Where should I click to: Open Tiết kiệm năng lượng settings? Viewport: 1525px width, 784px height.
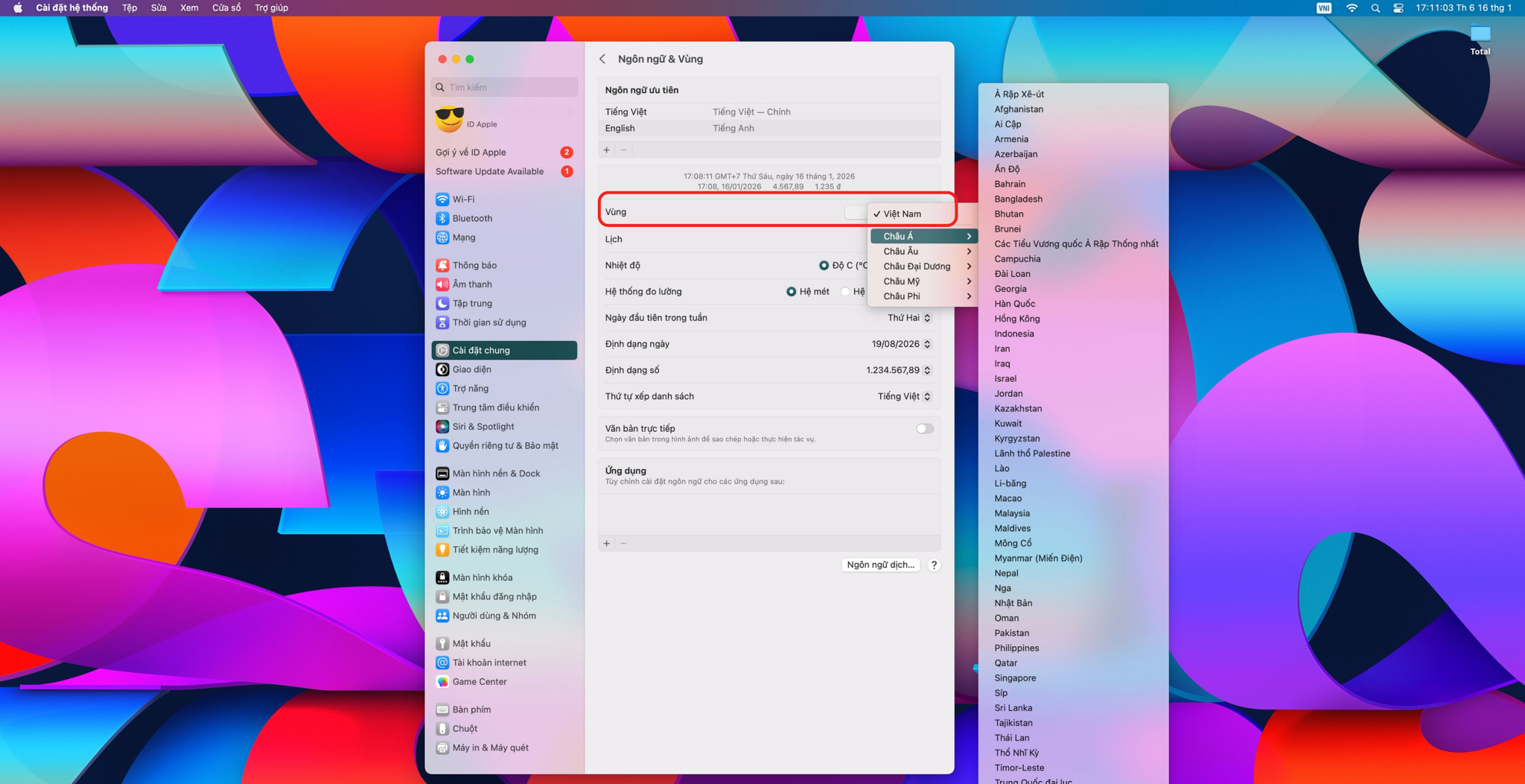point(494,549)
